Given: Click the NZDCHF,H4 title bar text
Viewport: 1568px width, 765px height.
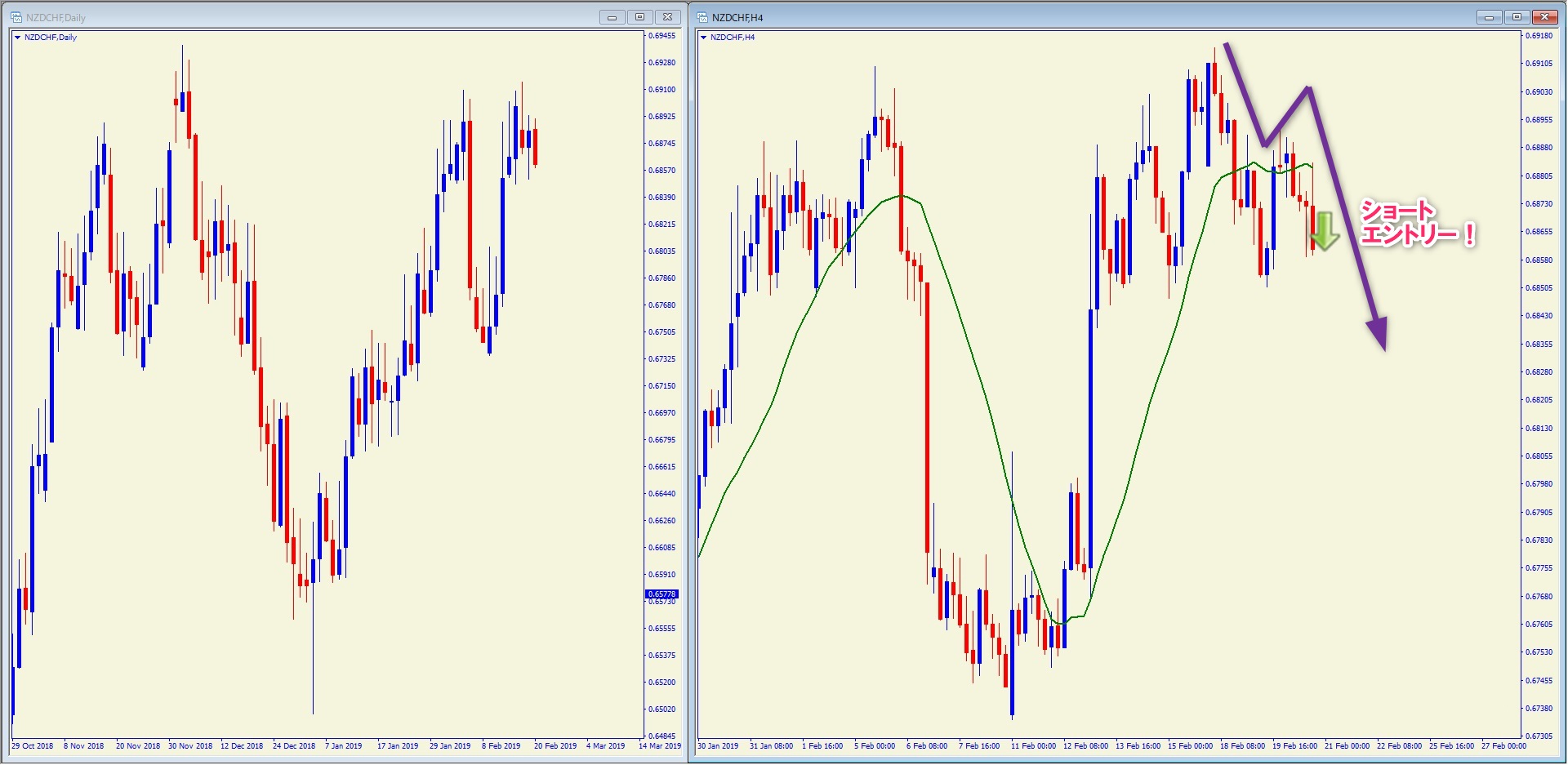Looking at the screenshot, I should (x=737, y=17).
